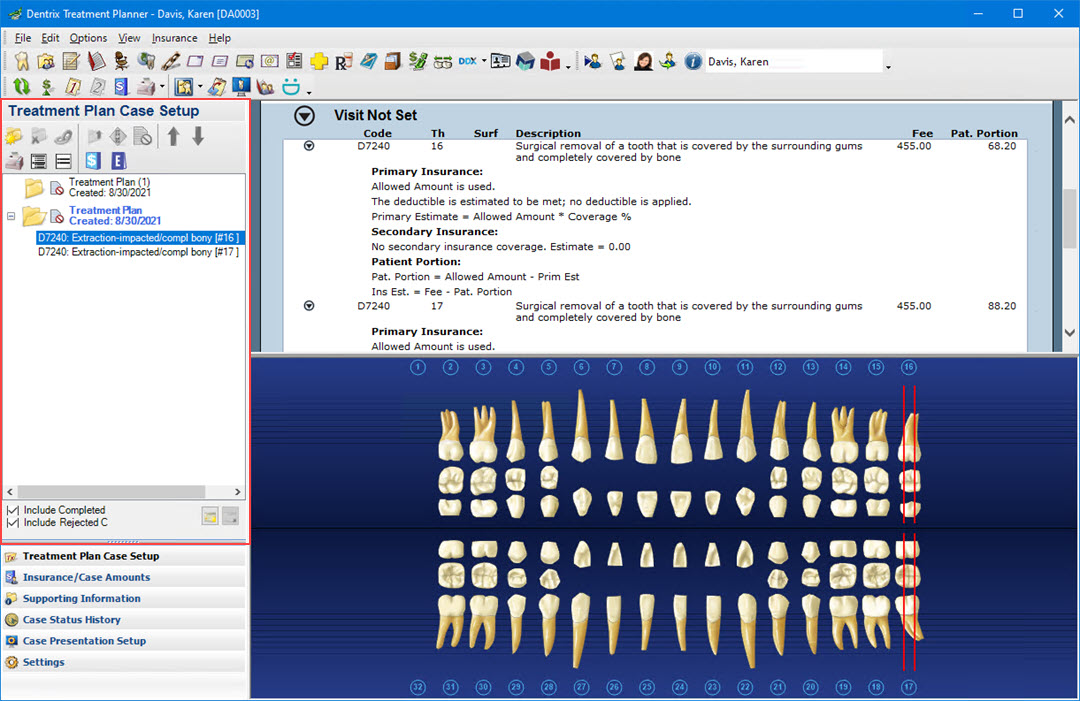This screenshot has width=1080, height=701.
Task: Open the Options menu
Action: (x=88, y=38)
